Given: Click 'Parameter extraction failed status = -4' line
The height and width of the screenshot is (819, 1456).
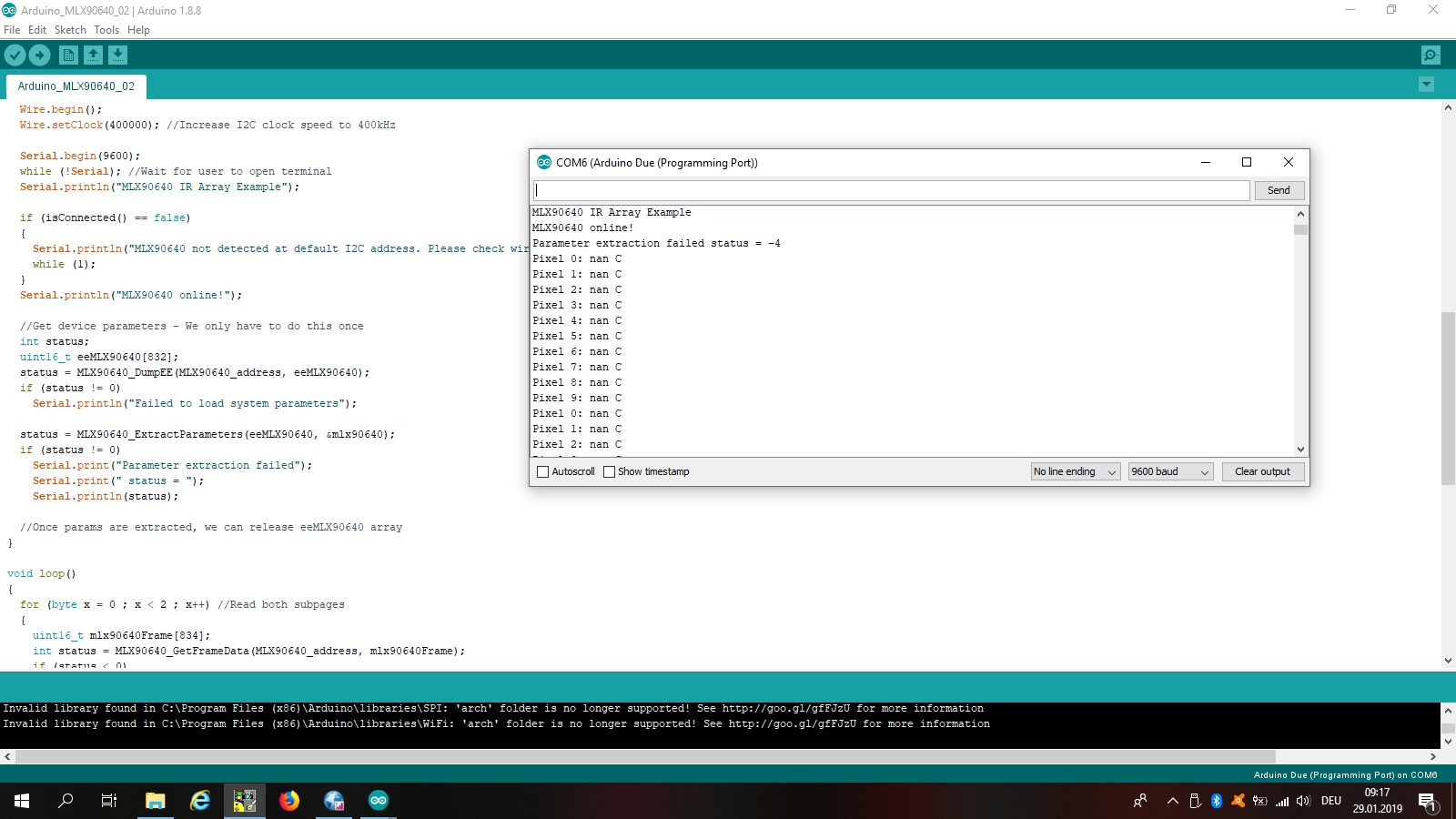Looking at the screenshot, I should pyautogui.click(x=656, y=243).
